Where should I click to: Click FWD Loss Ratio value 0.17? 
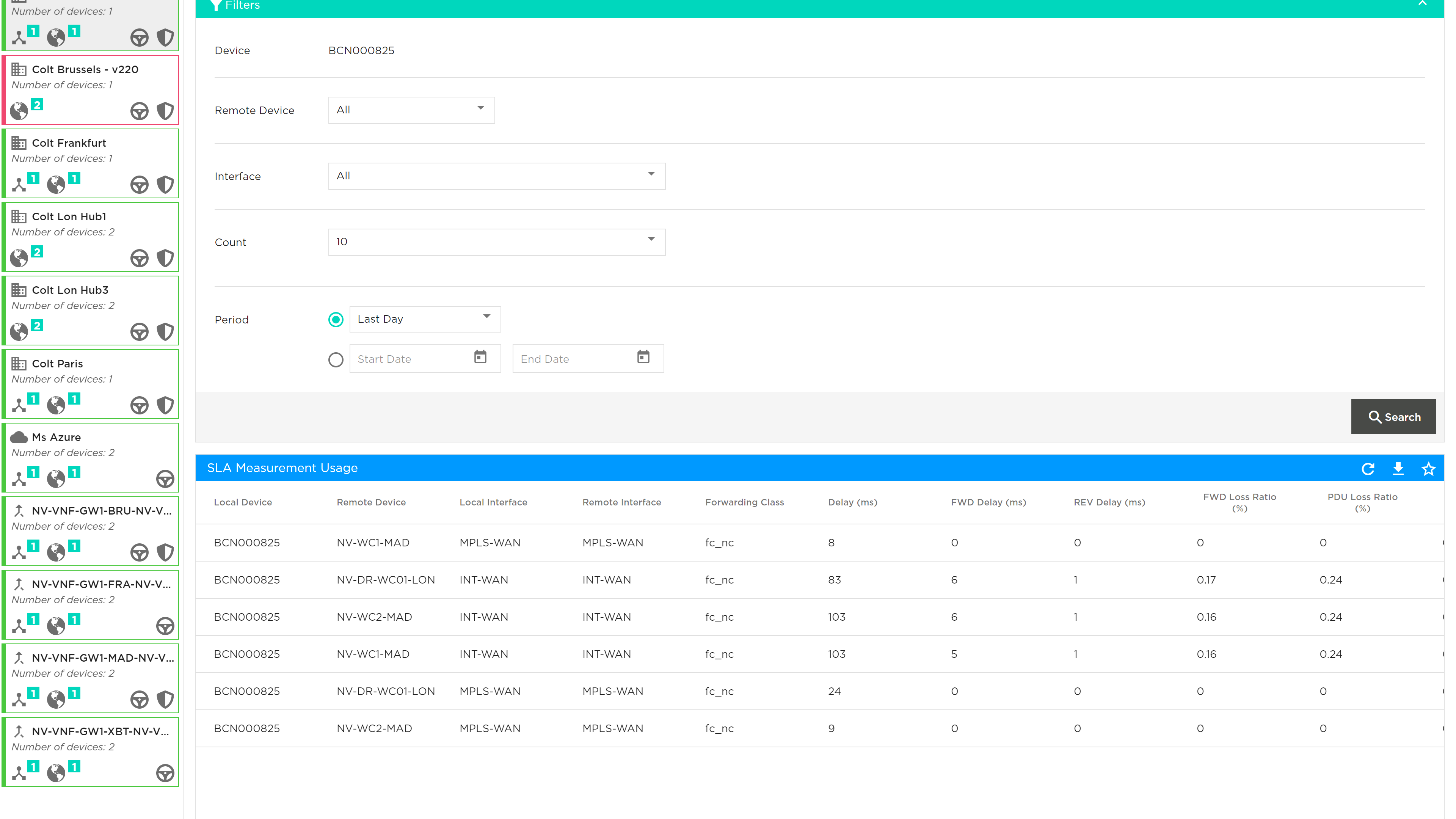pos(1206,579)
